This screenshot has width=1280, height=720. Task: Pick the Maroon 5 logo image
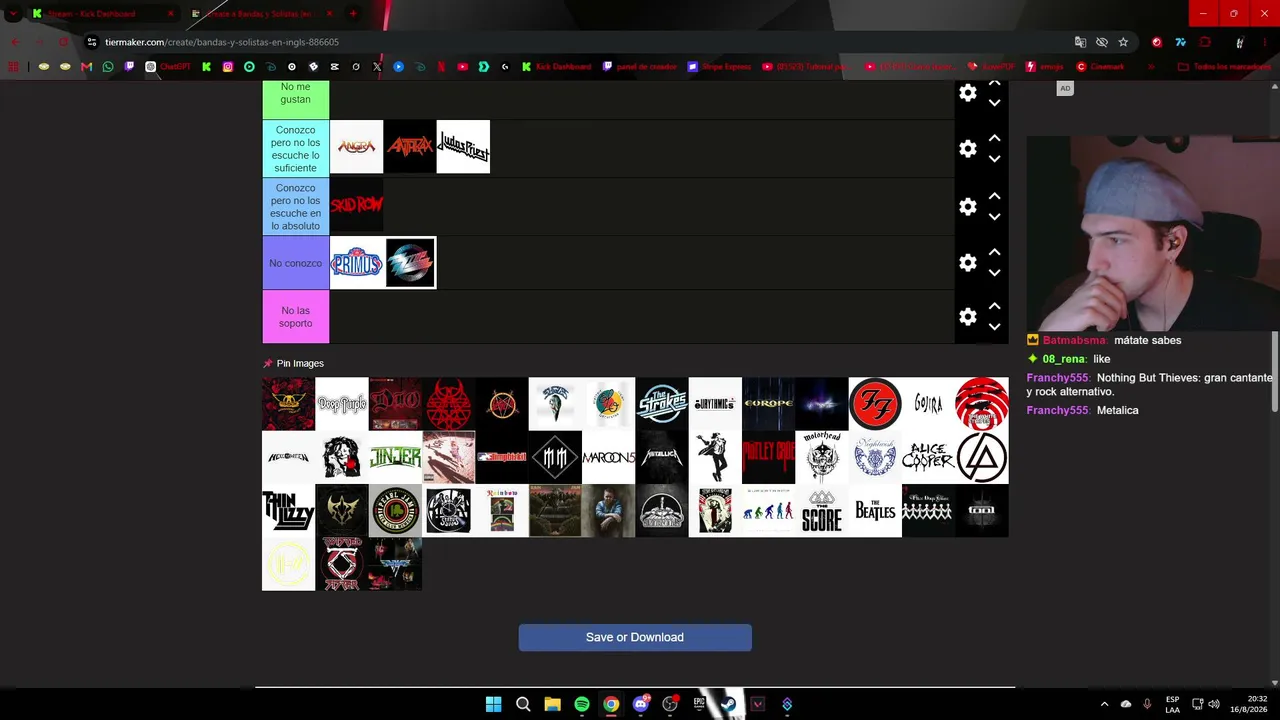click(x=608, y=457)
